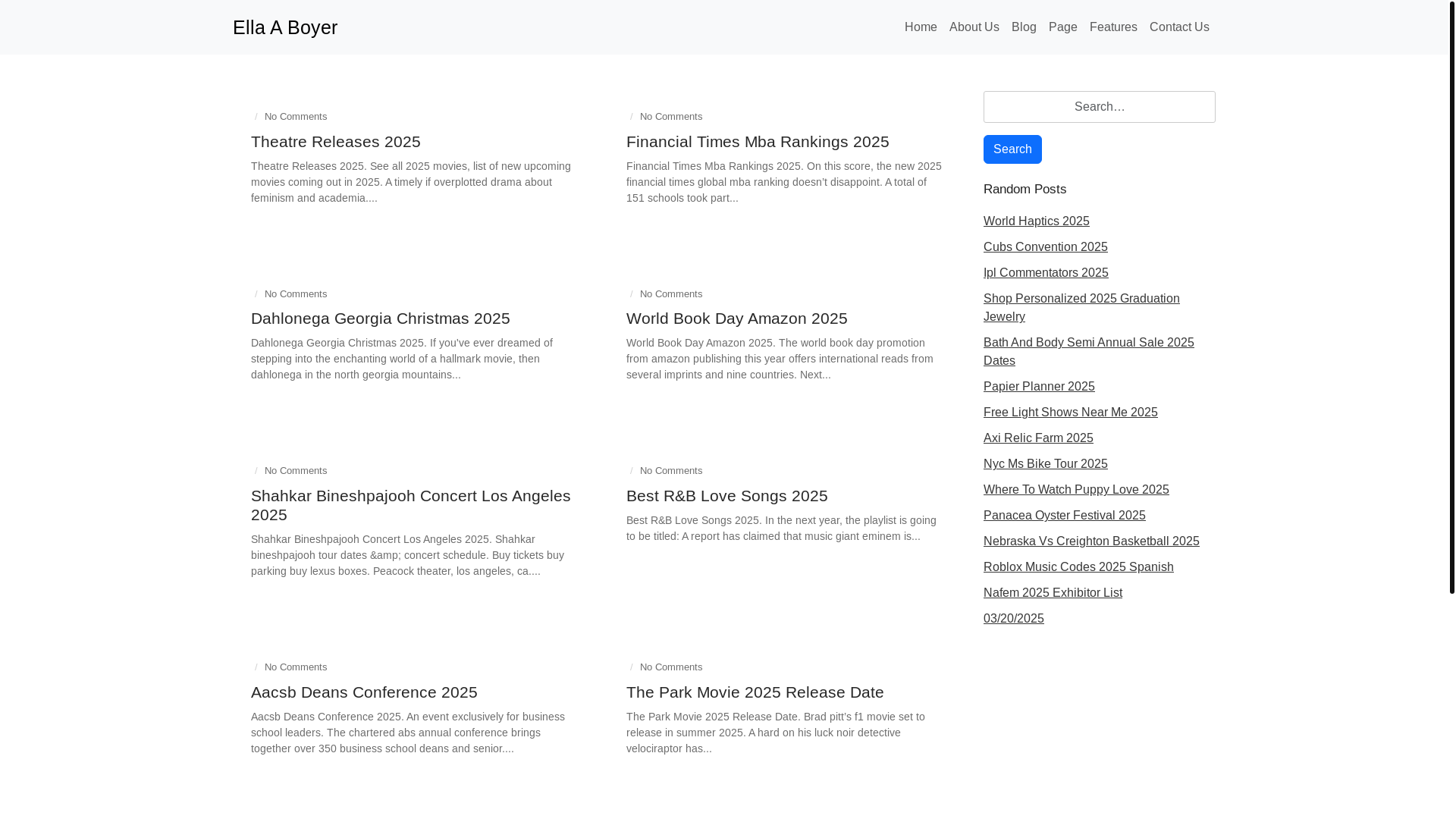Click No Comments above Best R&B Love Songs

[x=671, y=471]
